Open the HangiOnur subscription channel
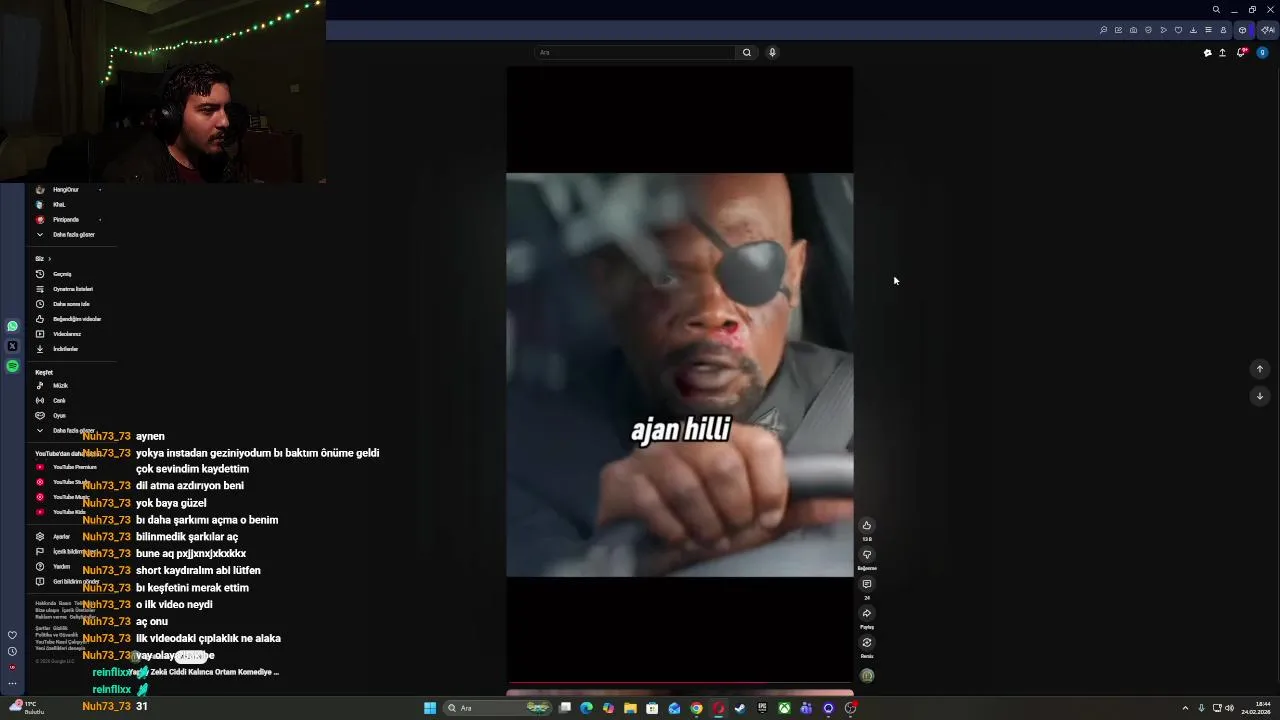The image size is (1280, 720). pyautogui.click(x=66, y=189)
